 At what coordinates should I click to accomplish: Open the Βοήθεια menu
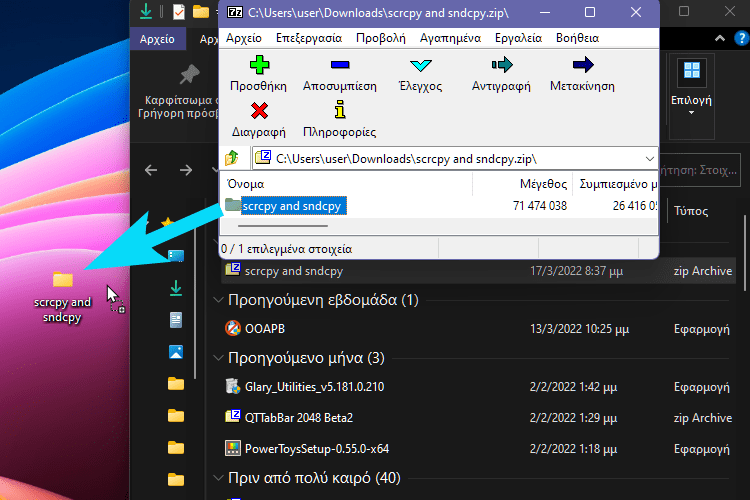[577, 38]
